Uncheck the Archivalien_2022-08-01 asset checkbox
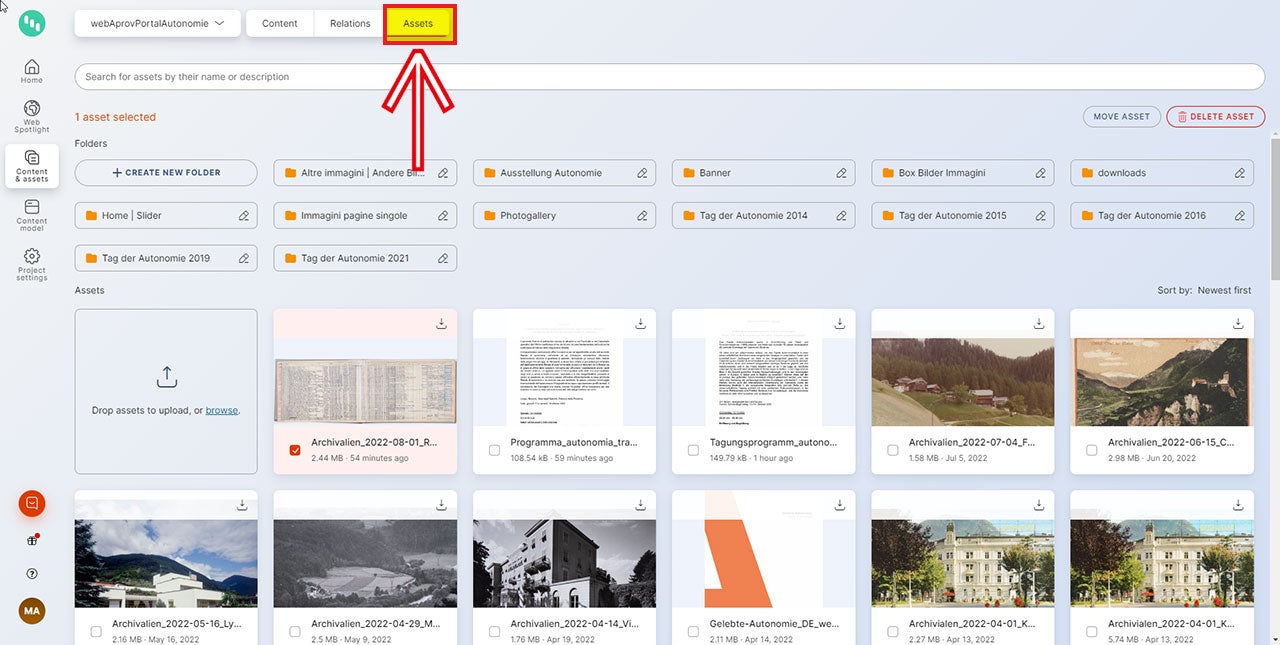 click(295, 450)
